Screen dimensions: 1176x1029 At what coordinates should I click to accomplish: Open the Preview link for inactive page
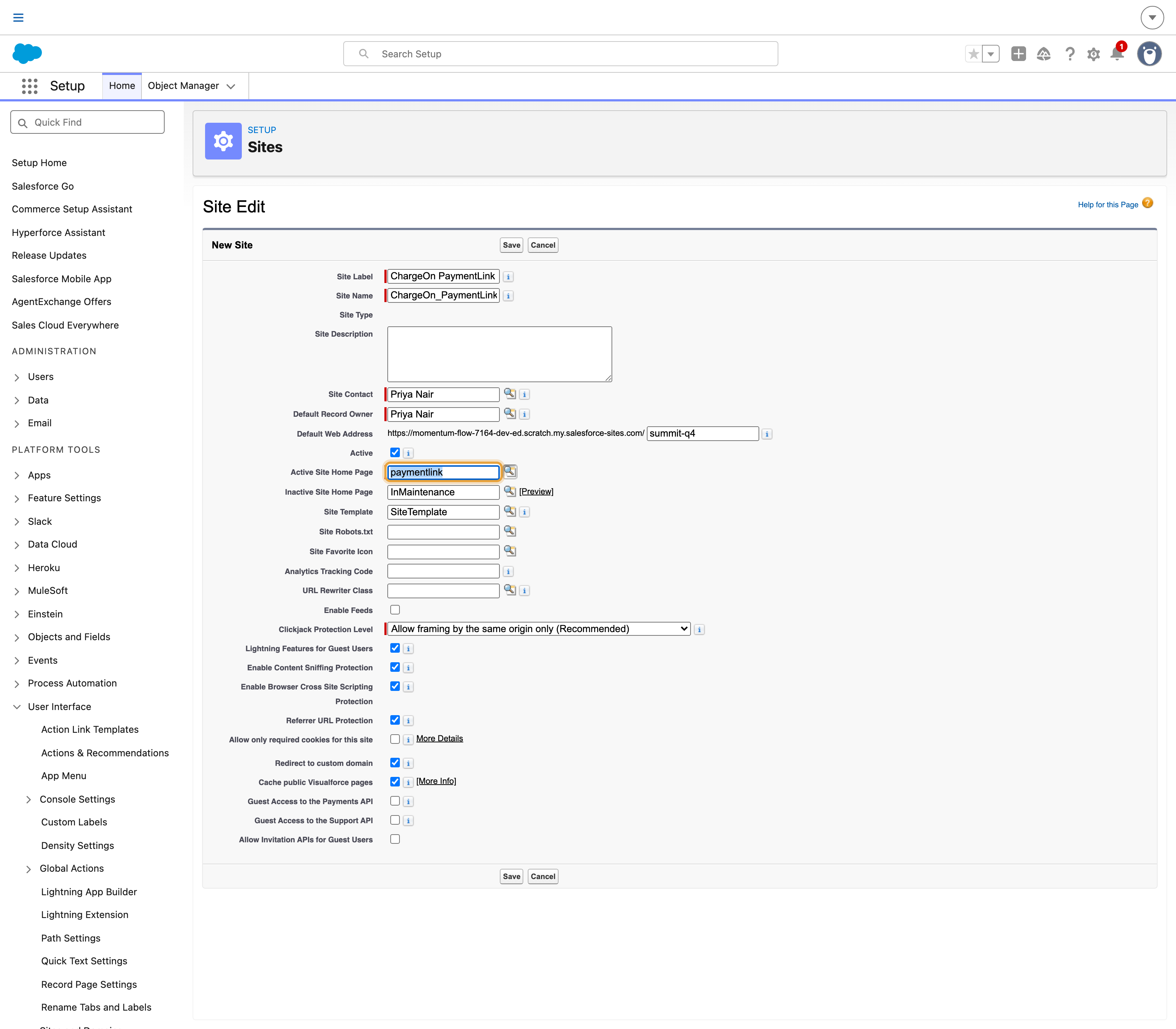click(536, 492)
